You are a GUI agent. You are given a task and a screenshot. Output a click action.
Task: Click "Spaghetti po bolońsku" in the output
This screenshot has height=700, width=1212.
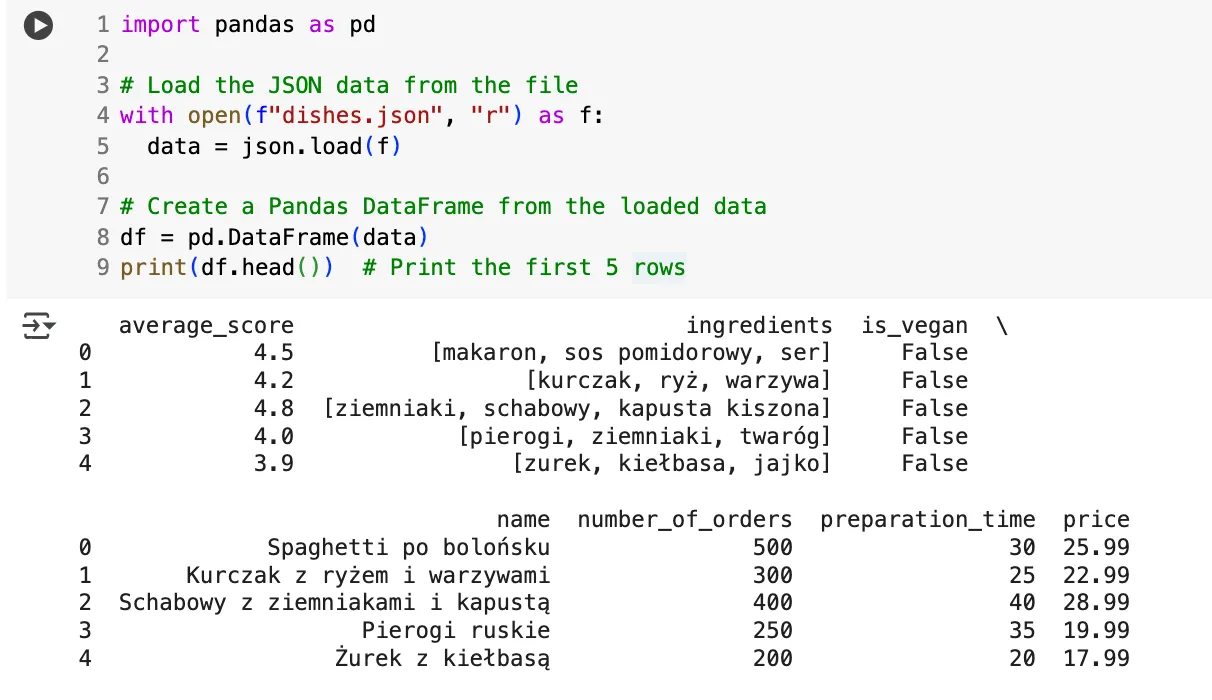pyautogui.click(x=408, y=548)
